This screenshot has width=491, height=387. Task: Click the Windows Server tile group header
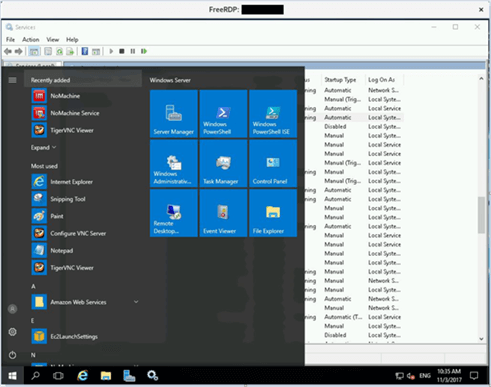click(170, 80)
